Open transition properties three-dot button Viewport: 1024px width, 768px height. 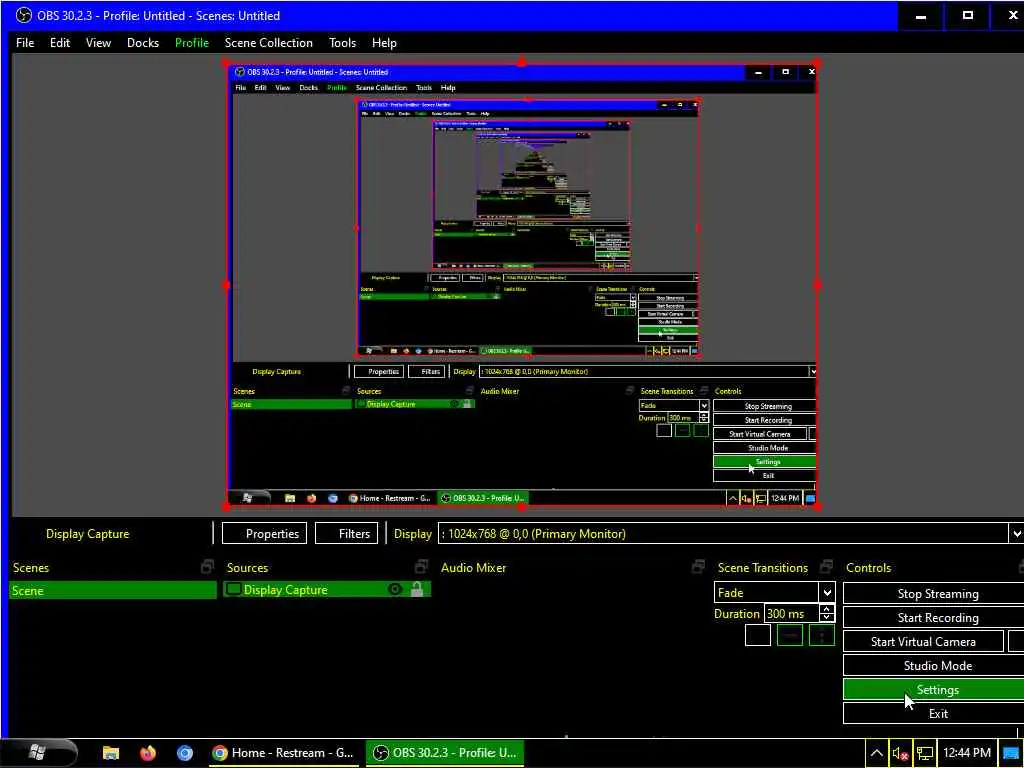tap(822, 635)
